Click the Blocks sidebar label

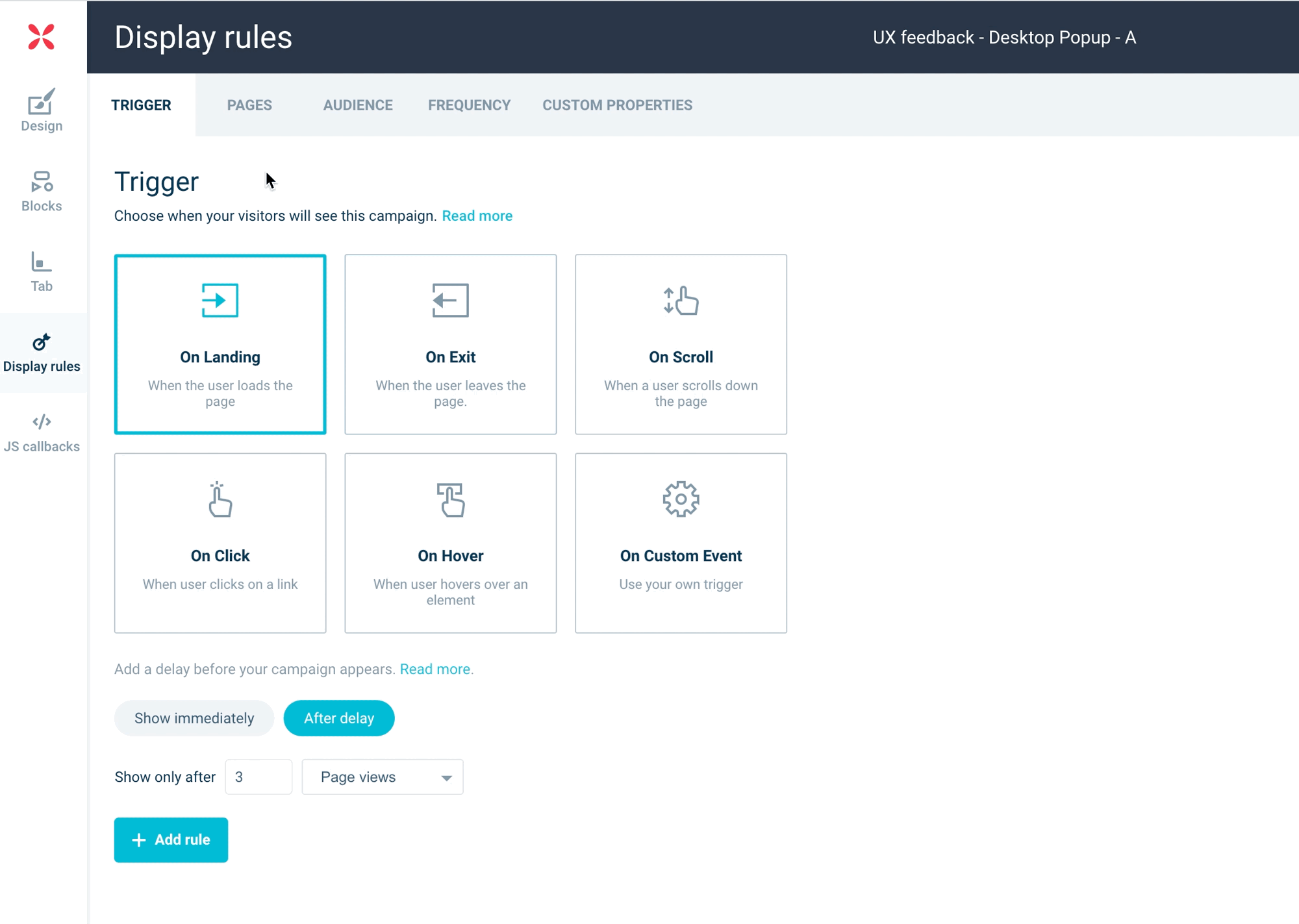coord(42,206)
